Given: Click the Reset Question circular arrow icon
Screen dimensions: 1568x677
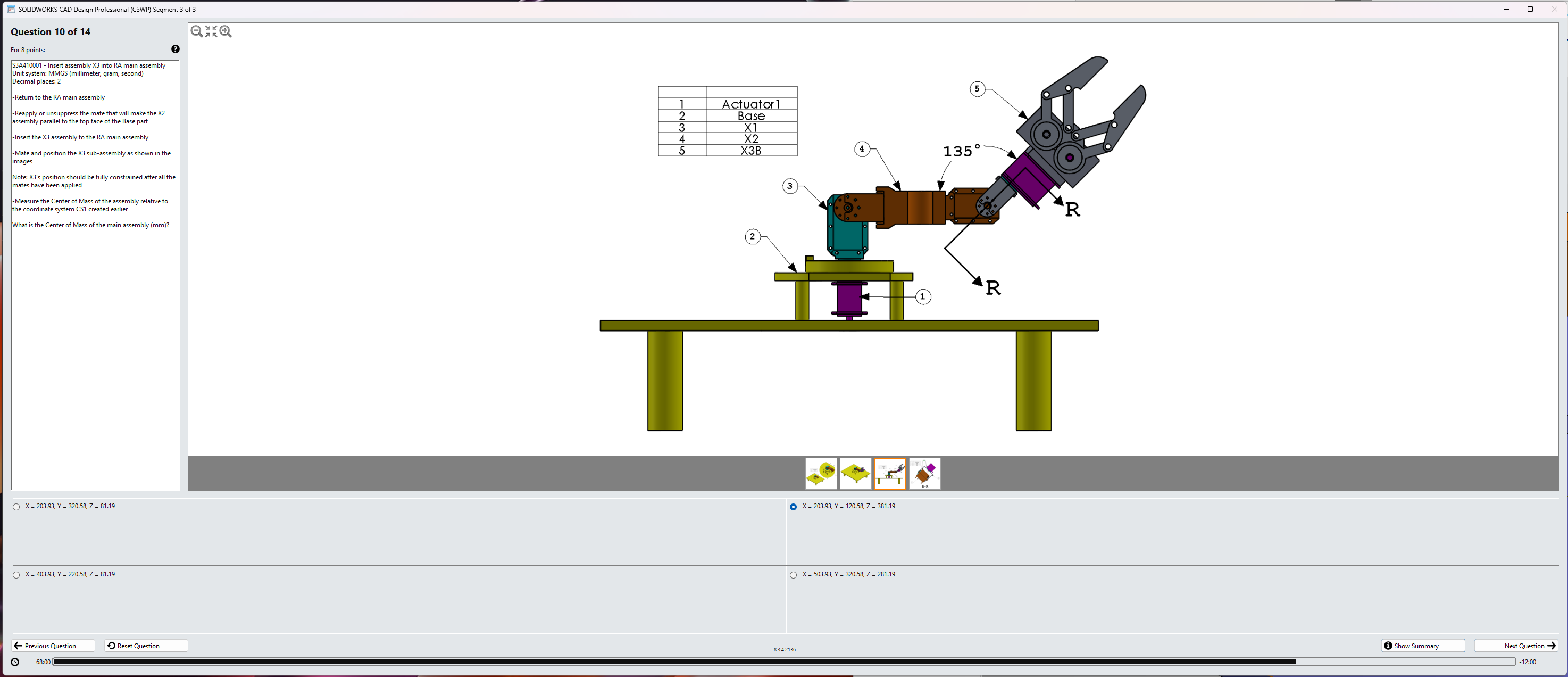Looking at the screenshot, I should click(111, 645).
